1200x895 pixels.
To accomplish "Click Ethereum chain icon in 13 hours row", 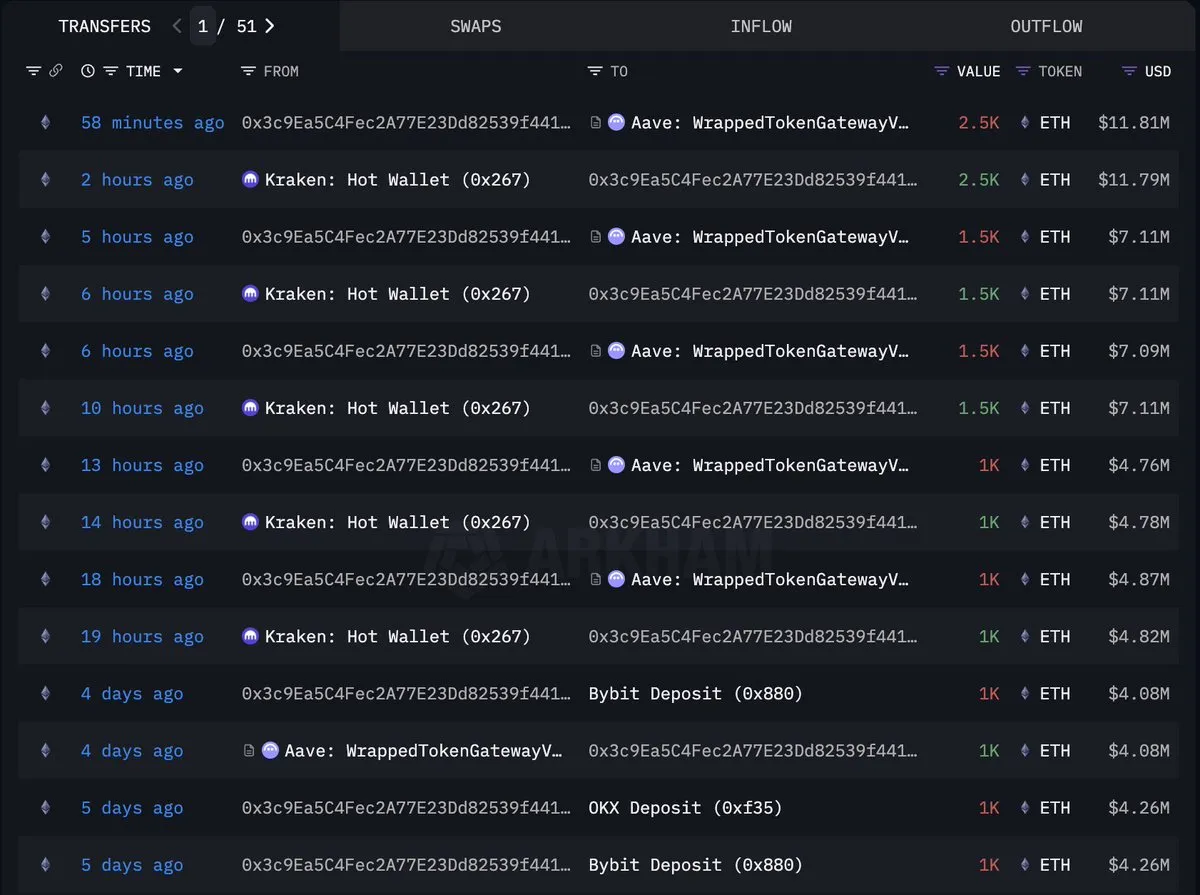I will [x=44, y=465].
